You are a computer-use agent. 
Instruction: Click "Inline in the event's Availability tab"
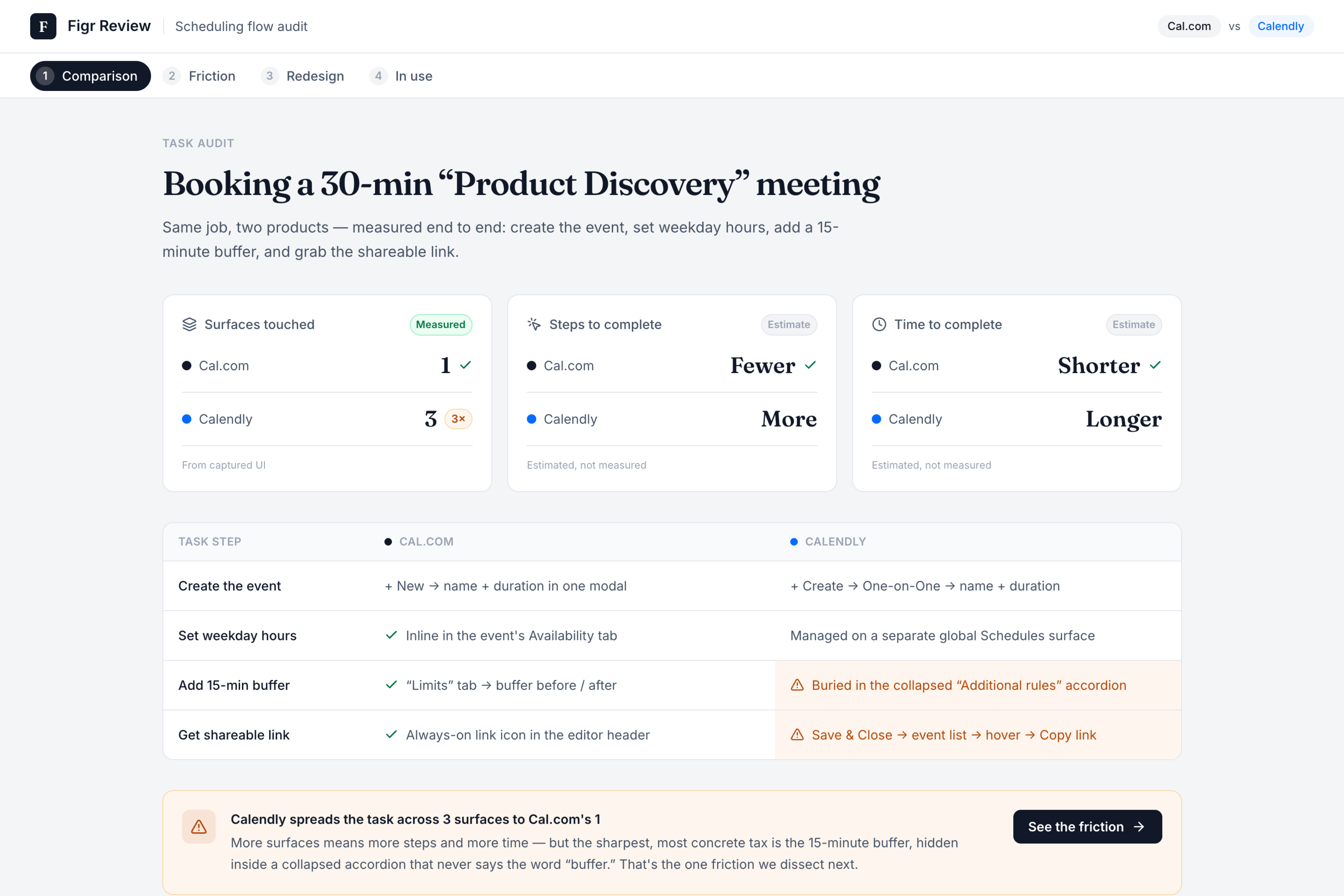pyautogui.click(x=511, y=636)
